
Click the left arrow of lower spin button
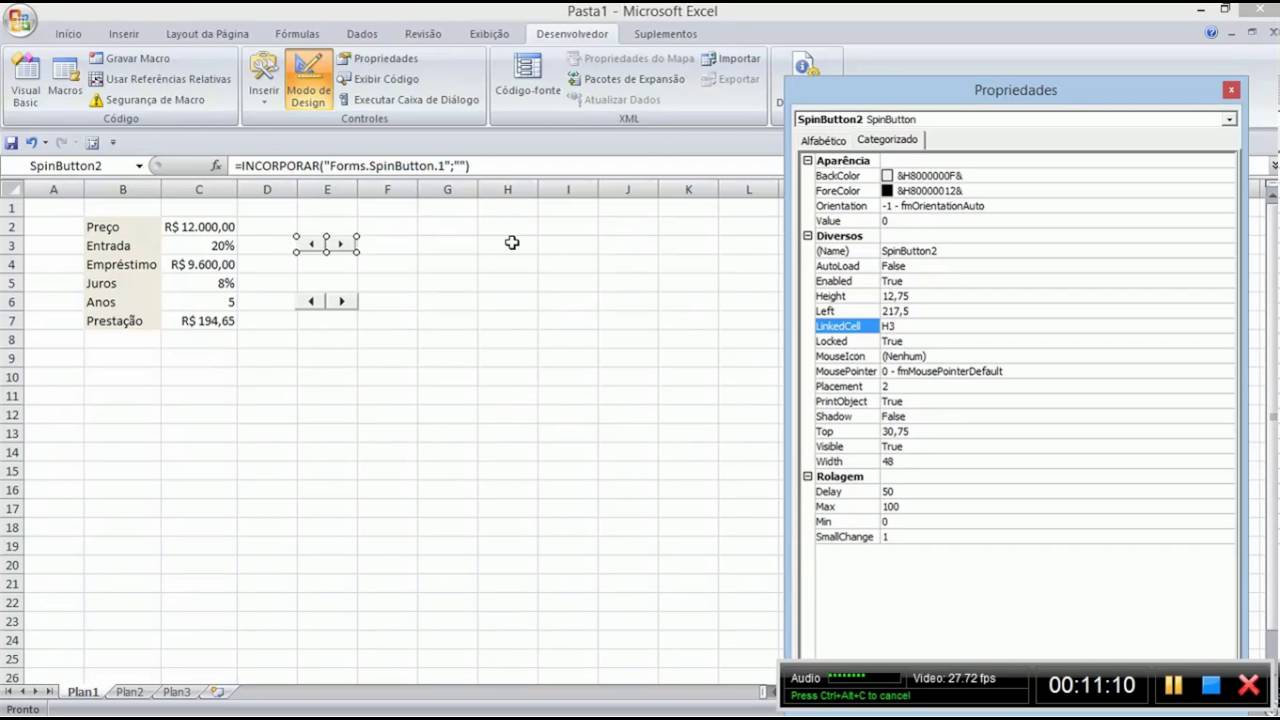311,301
